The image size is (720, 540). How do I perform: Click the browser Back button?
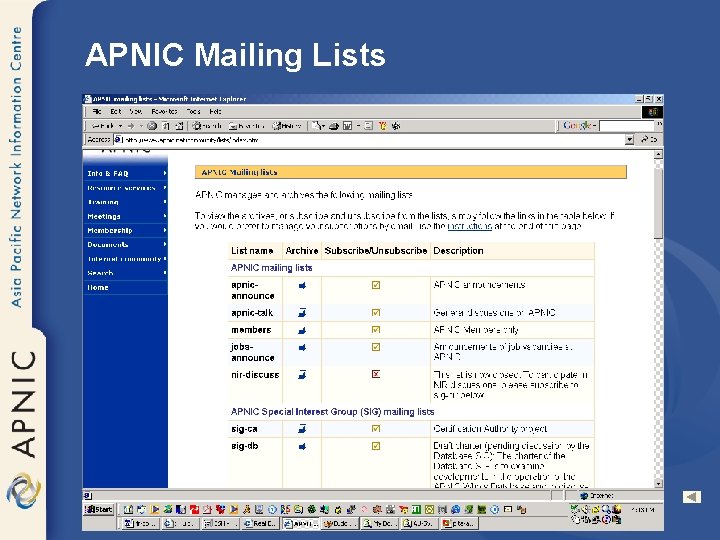pos(103,126)
